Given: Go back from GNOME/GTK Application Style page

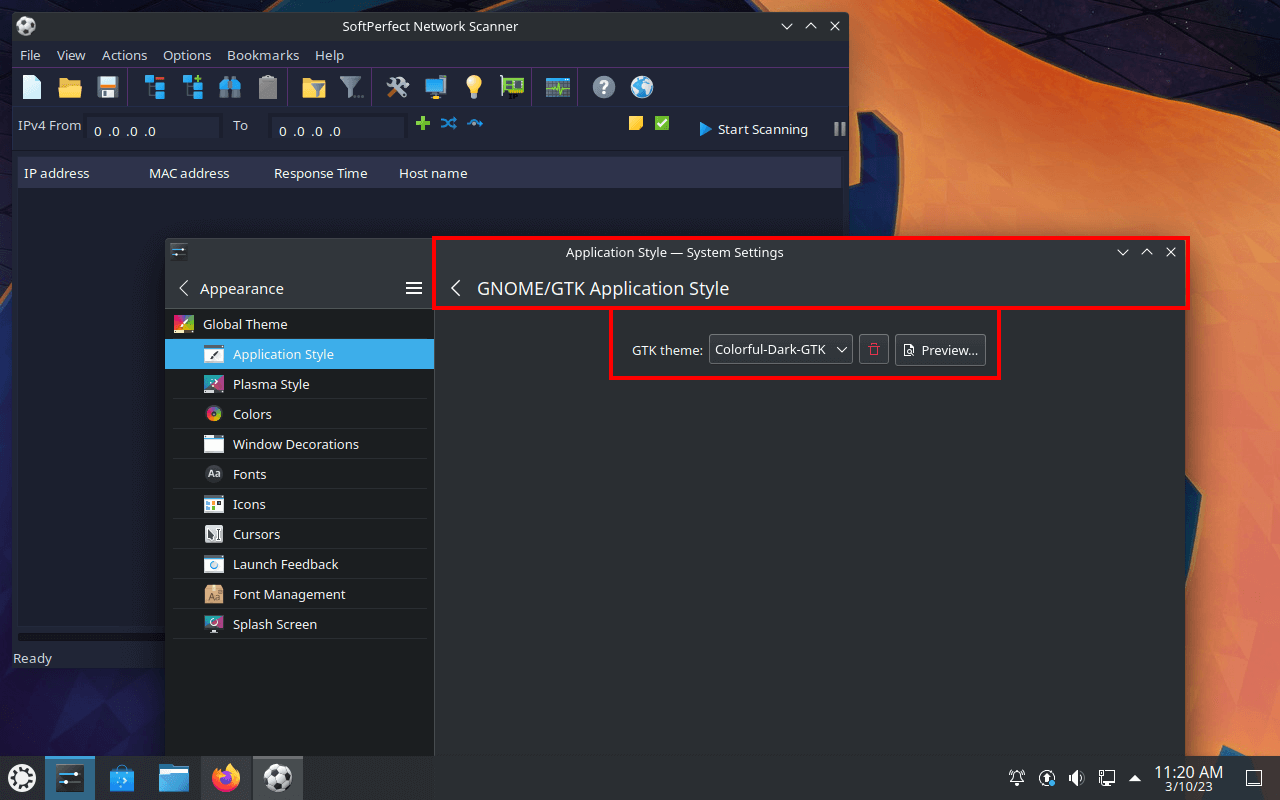Looking at the screenshot, I should click(456, 288).
